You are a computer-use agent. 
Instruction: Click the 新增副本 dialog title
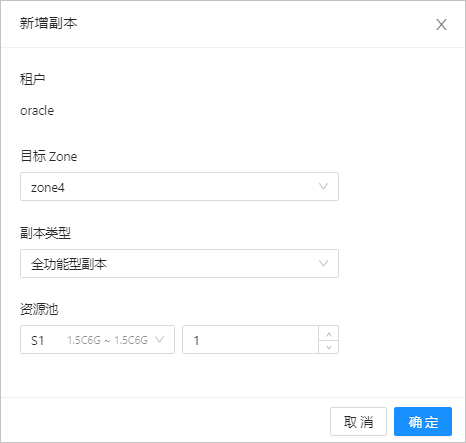click(x=49, y=24)
